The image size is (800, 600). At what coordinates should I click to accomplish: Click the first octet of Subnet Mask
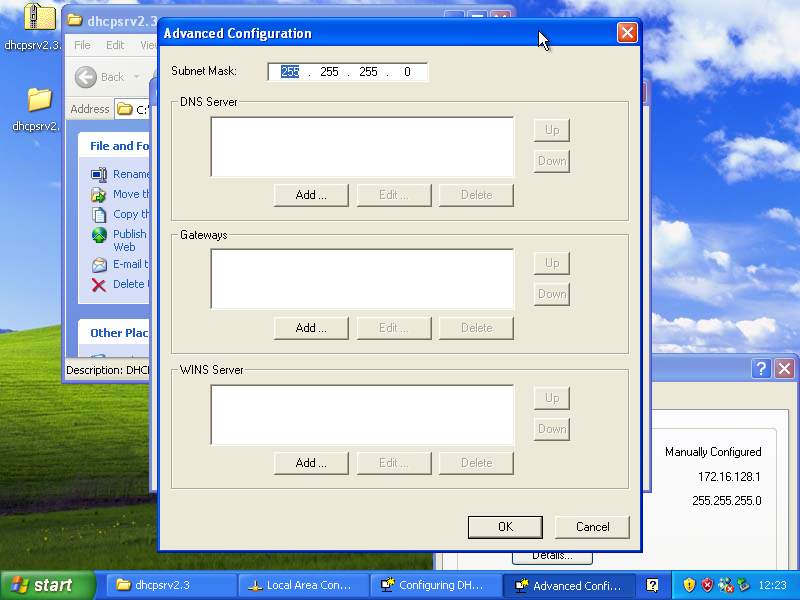point(290,72)
